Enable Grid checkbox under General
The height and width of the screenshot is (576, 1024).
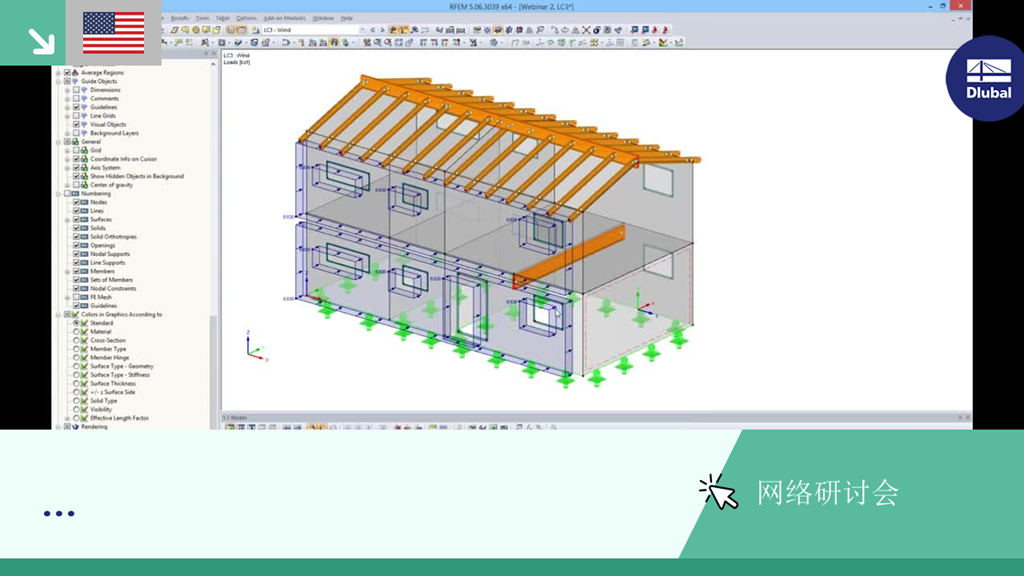point(76,150)
